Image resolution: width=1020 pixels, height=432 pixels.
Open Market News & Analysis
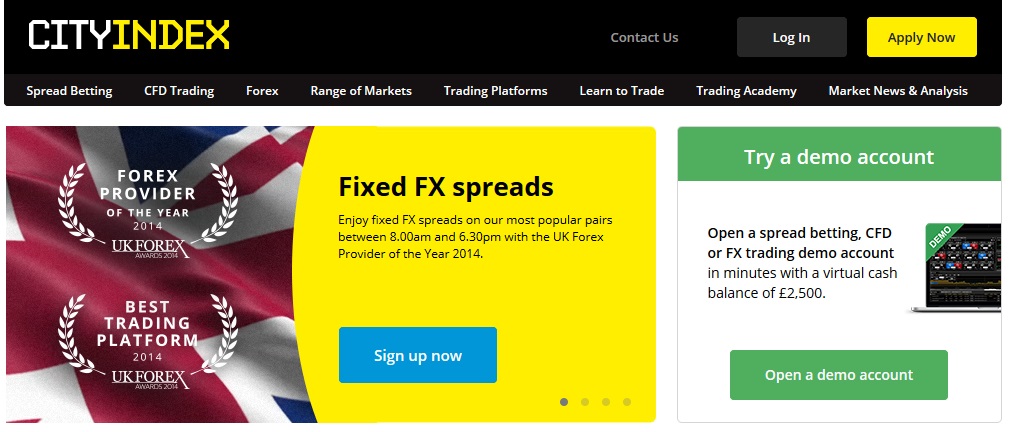(898, 91)
